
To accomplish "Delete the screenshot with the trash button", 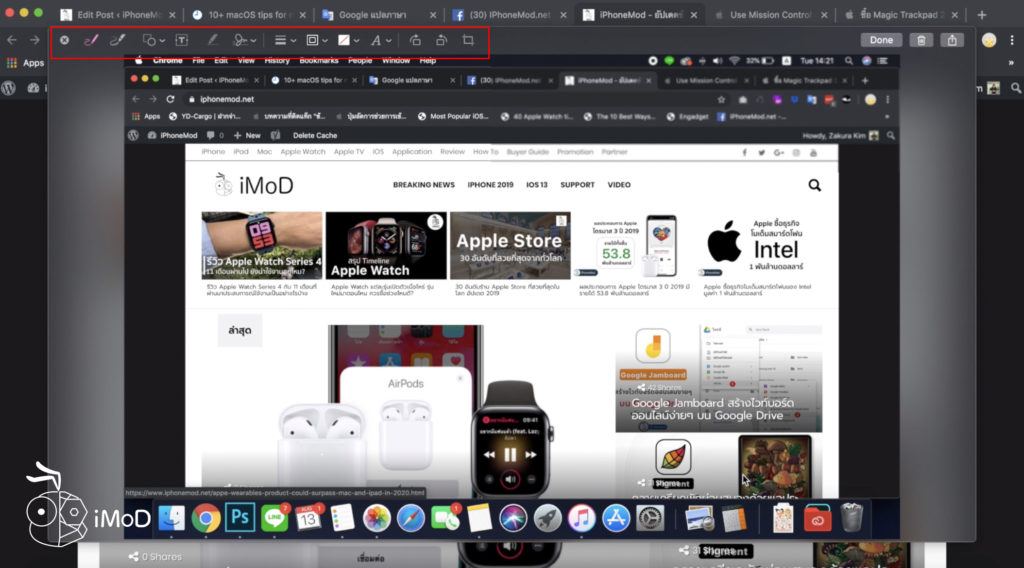I will 921,40.
